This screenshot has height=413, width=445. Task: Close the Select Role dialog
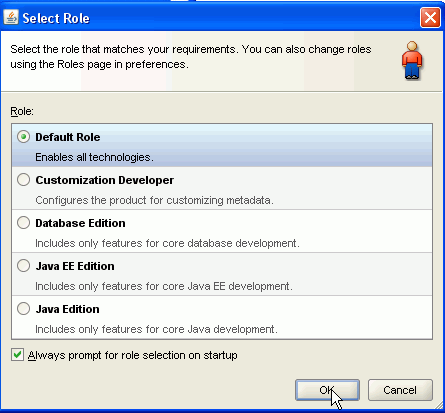430,17
